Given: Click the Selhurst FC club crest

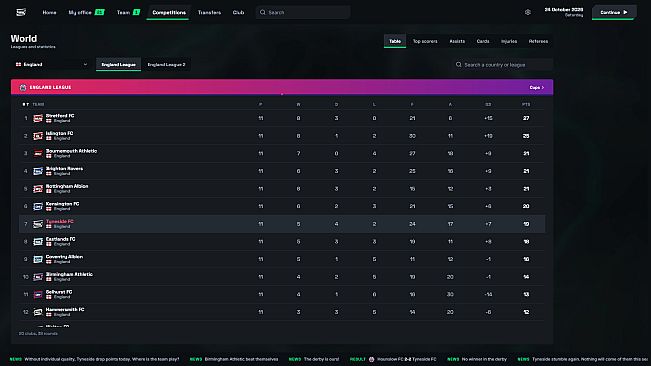Looking at the screenshot, I should tap(38, 295).
